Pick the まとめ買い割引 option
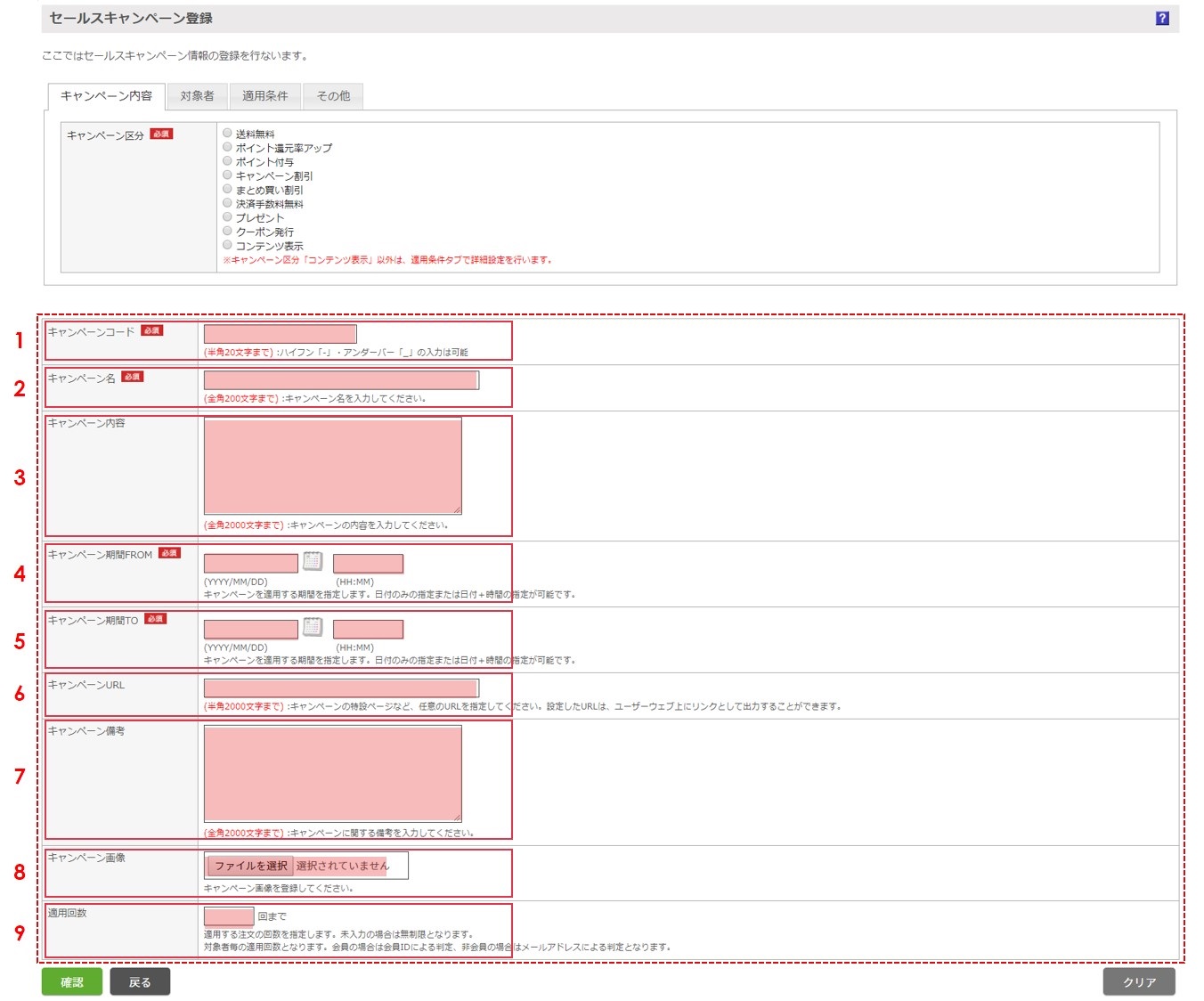1204x1001 pixels. [x=227, y=189]
